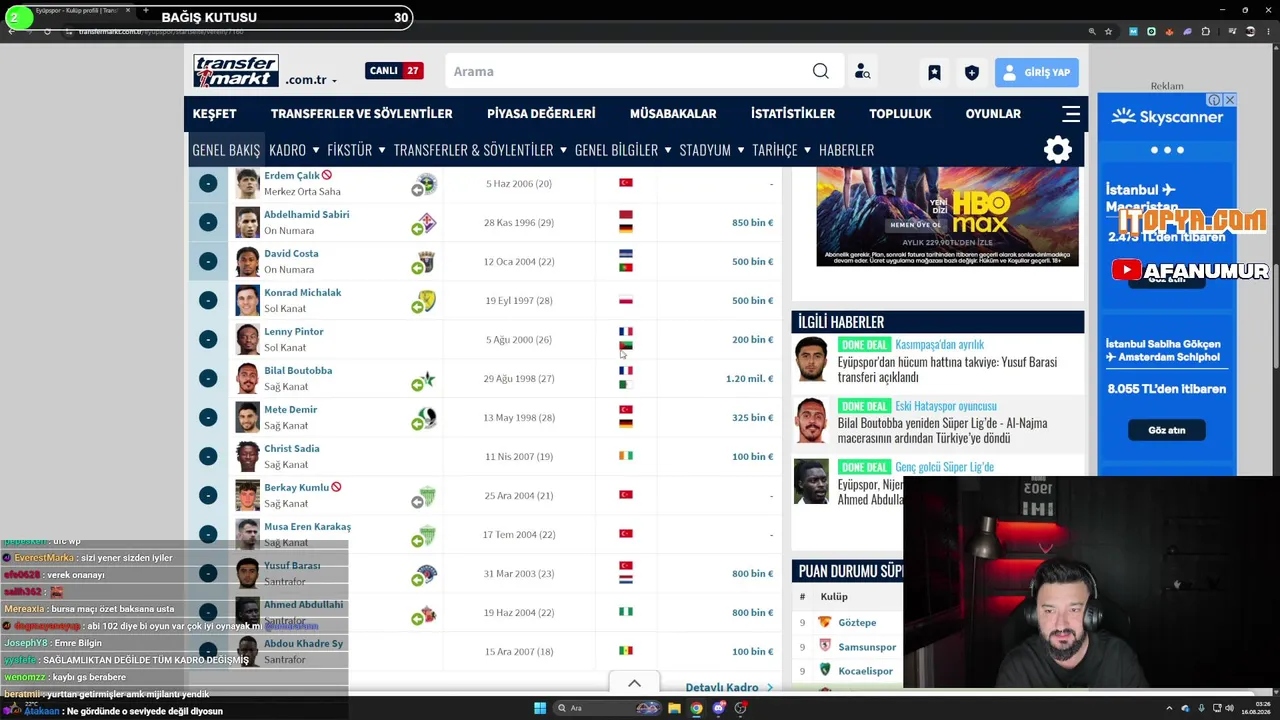Screen dimensions: 1280x720
Task: Click the club crest beside David Costa
Action: click(x=426, y=261)
